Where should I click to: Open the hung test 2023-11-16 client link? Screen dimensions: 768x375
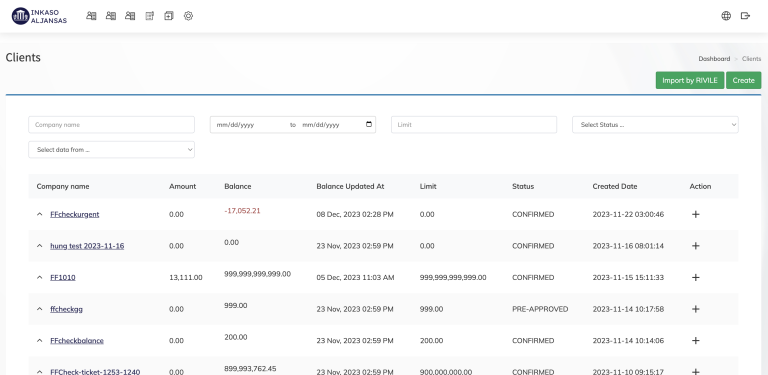point(87,246)
